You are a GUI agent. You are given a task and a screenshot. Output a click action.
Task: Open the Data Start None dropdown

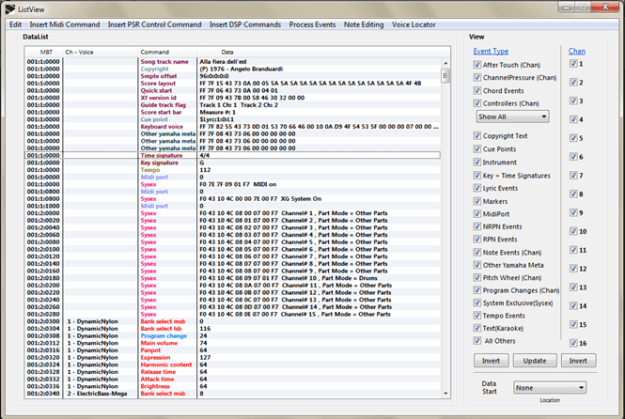pos(550,388)
